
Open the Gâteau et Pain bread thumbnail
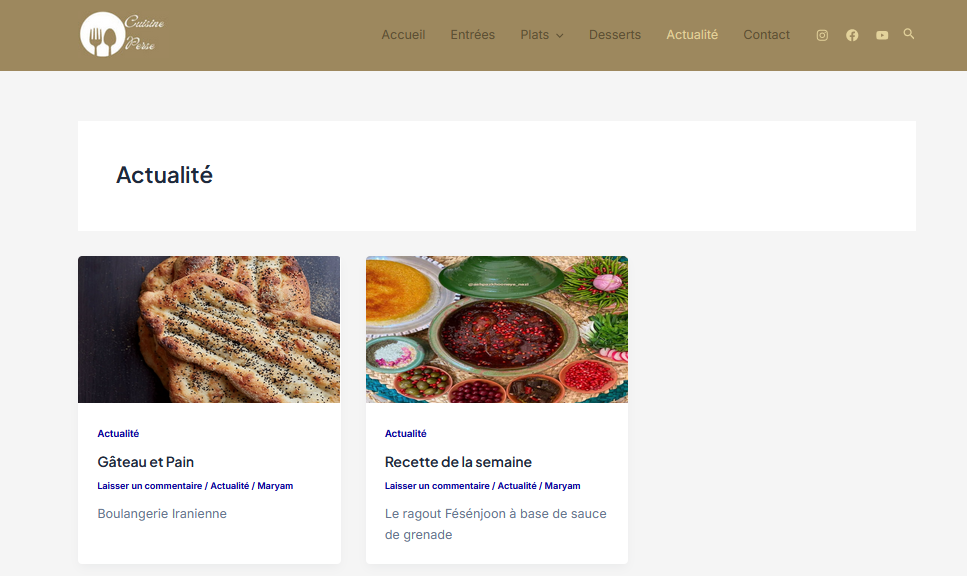209,329
